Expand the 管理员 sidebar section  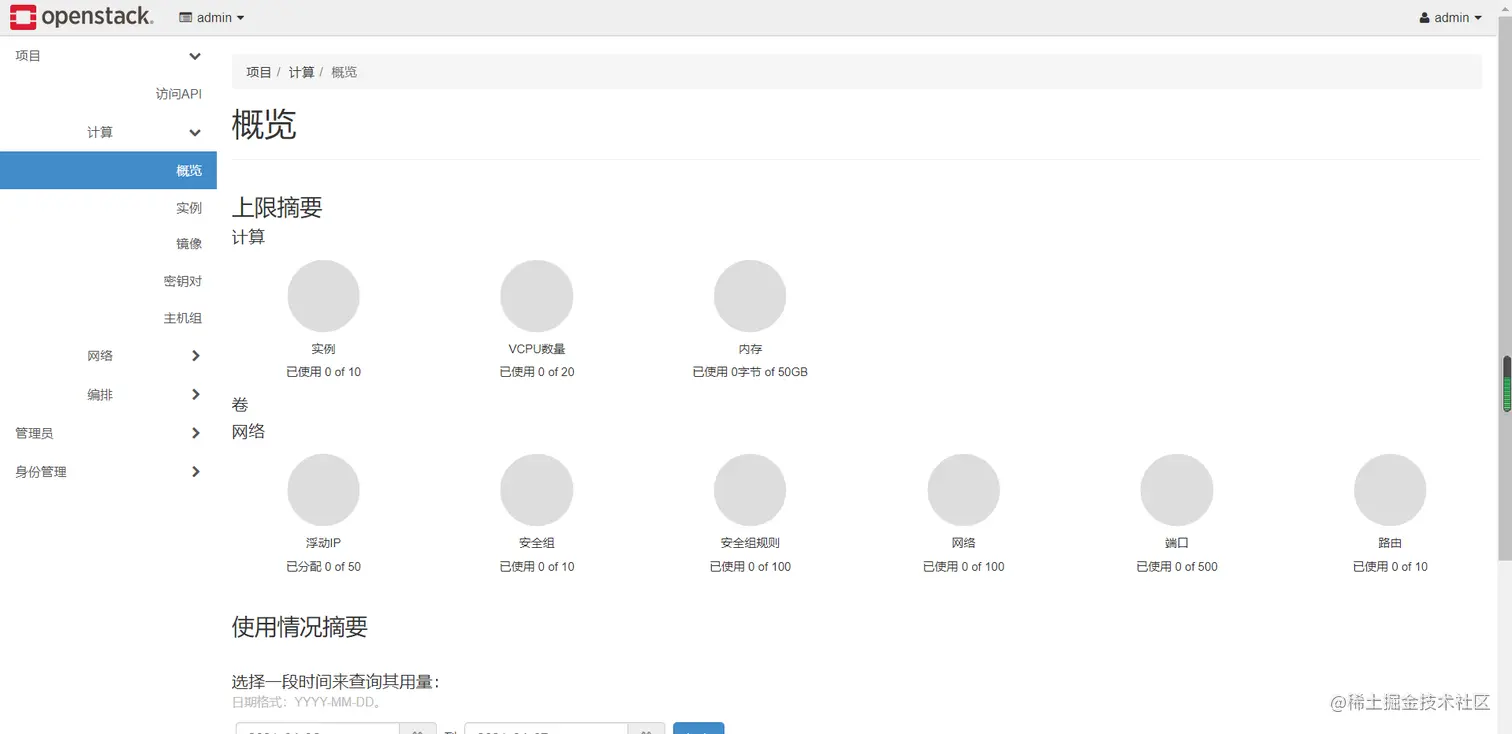pyautogui.click(x=108, y=433)
